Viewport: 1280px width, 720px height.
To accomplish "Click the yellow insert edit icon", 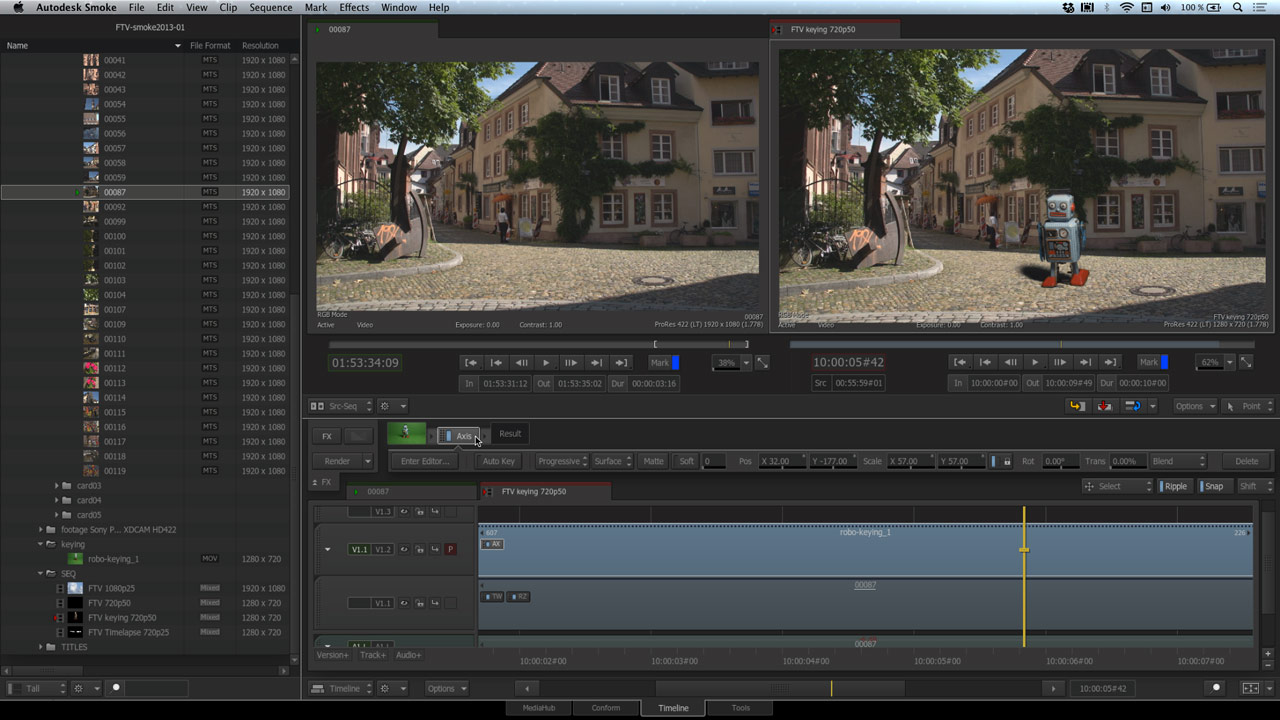I will coord(1077,406).
